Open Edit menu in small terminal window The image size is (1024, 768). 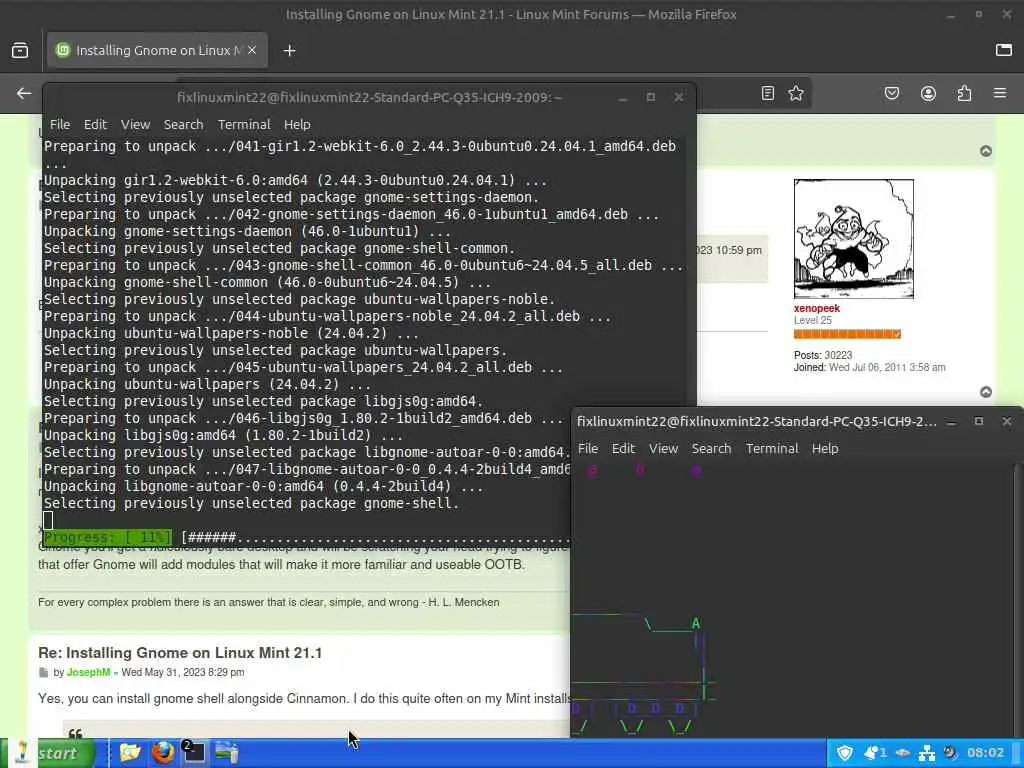click(622, 448)
